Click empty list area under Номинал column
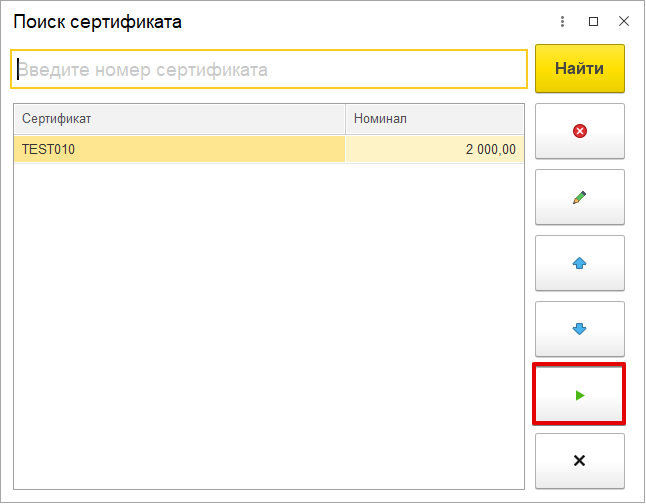Screen dimensions: 646x504 (435, 326)
